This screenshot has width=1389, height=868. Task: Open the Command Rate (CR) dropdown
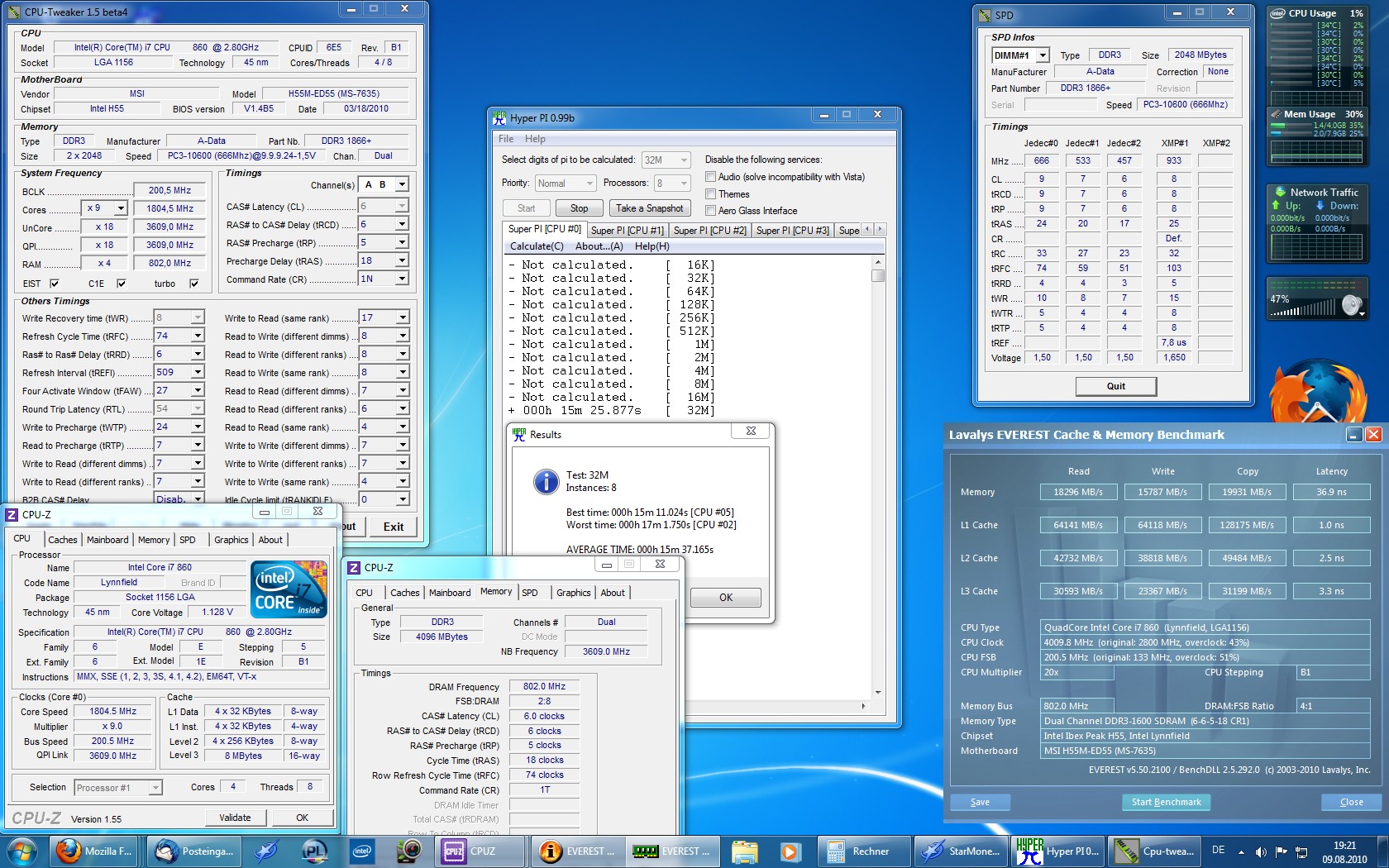tap(402, 279)
